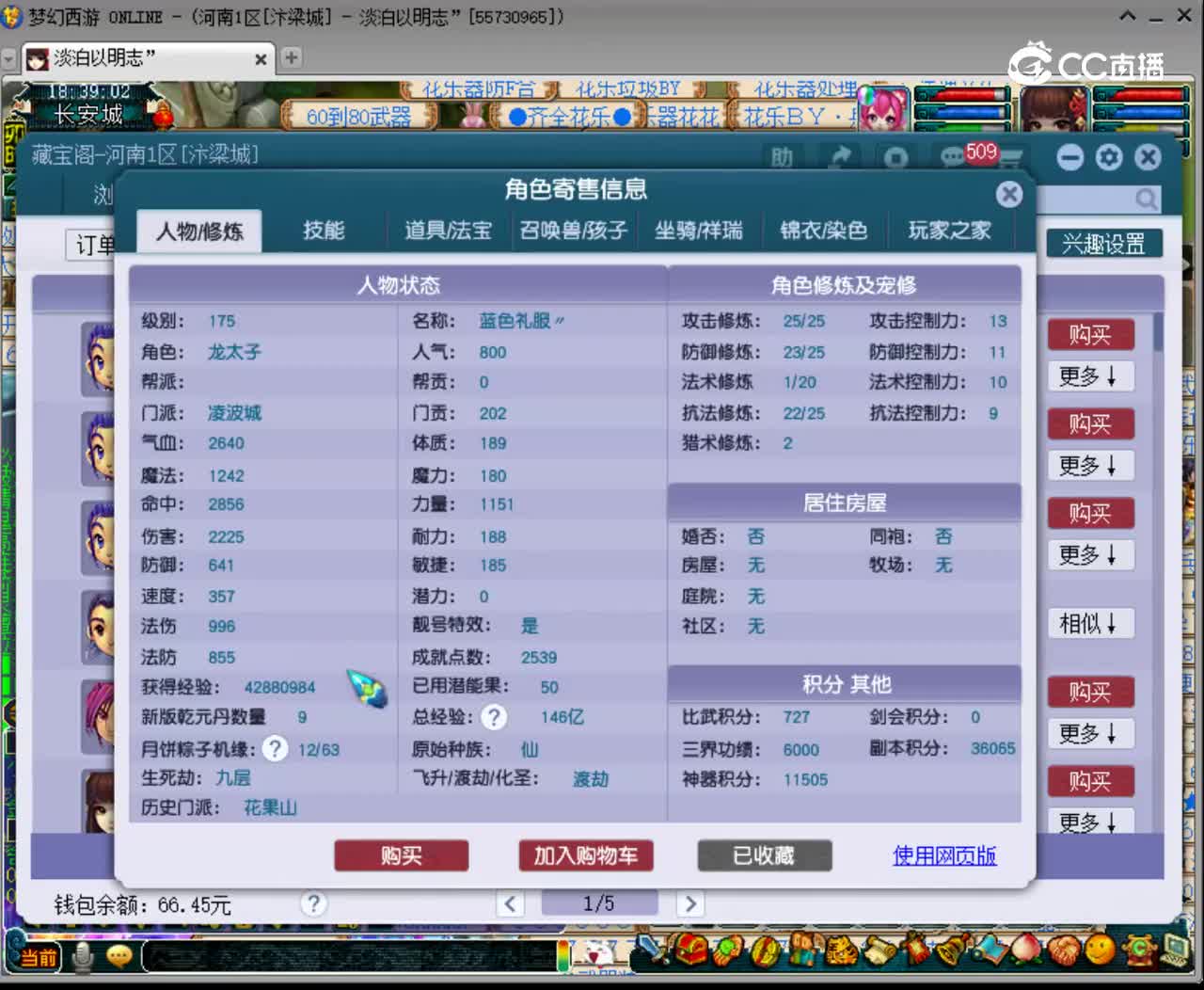Viewport: 1204px width, 990px height.
Task: Switch to the 坐骑/祥瑞 tab
Action: click(x=699, y=231)
